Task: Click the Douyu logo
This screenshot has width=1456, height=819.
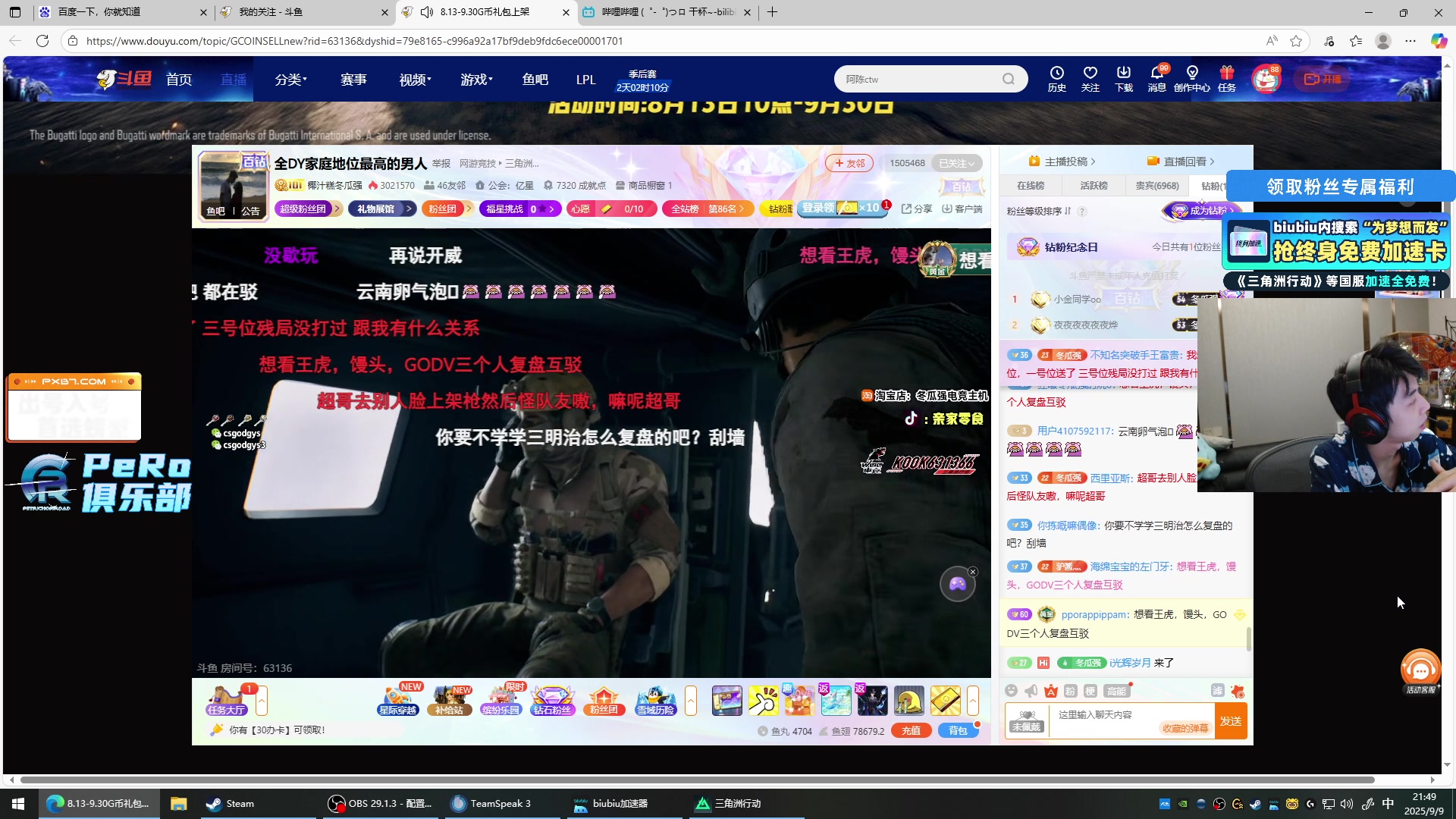Action: click(x=124, y=79)
